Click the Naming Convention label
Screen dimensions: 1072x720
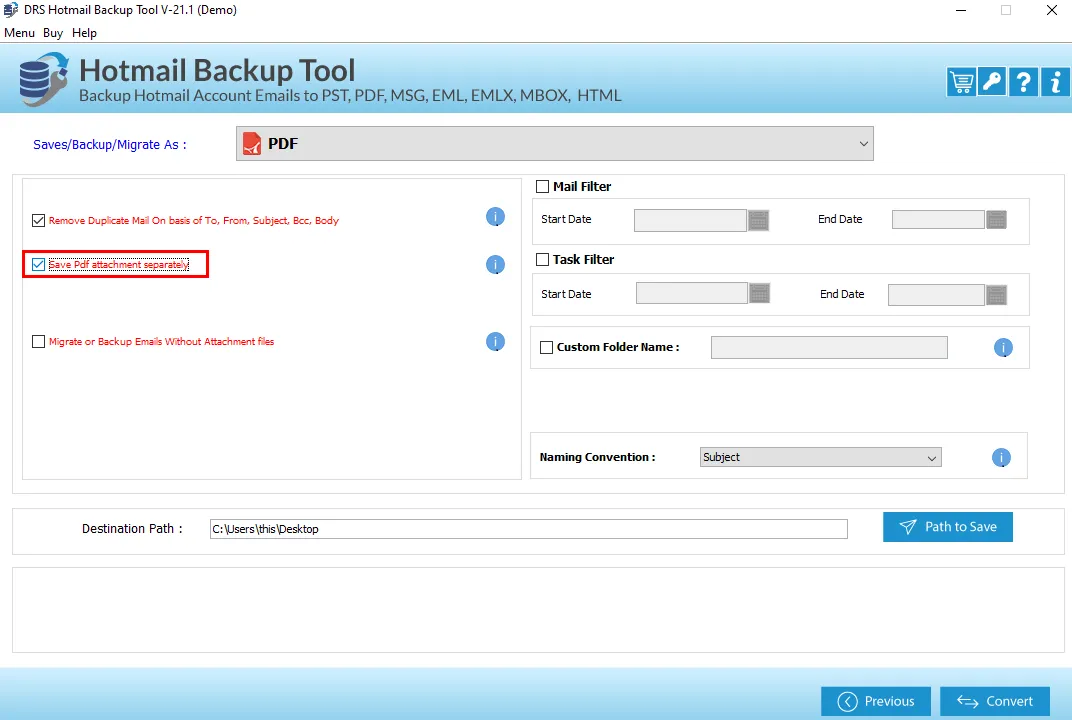tap(598, 457)
